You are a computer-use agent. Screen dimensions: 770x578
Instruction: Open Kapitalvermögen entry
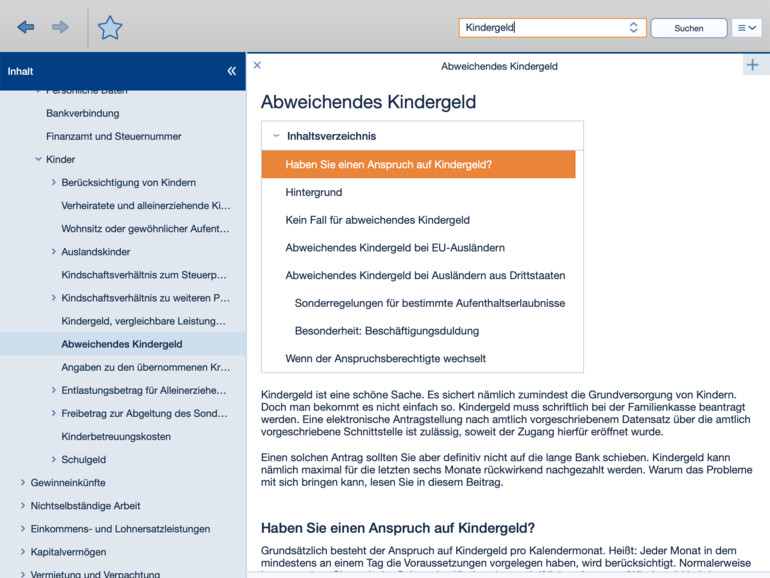(x=68, y=552)
